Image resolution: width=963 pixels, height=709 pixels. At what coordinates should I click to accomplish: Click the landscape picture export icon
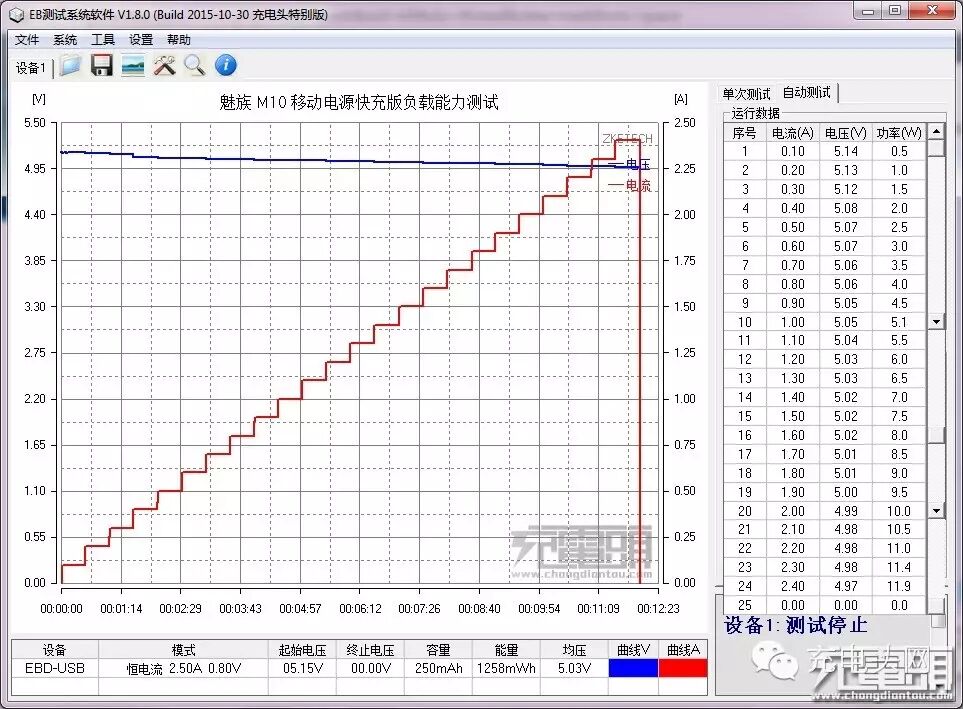133,65
